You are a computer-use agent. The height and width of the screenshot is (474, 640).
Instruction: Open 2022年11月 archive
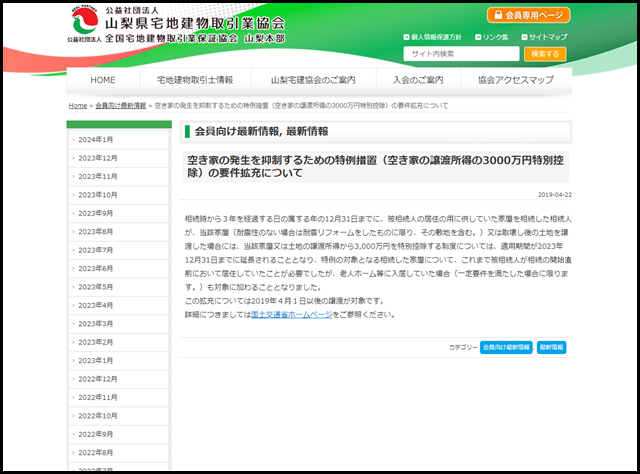pyautogui.click(x=118, y=397)
